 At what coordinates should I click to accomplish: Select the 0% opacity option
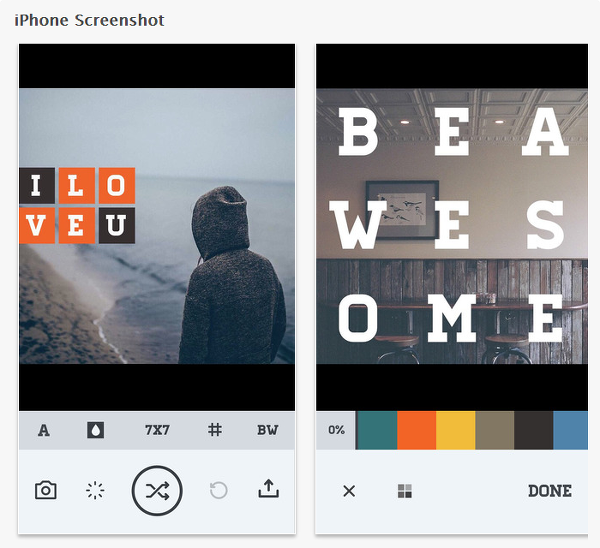[x=336, y=430]
